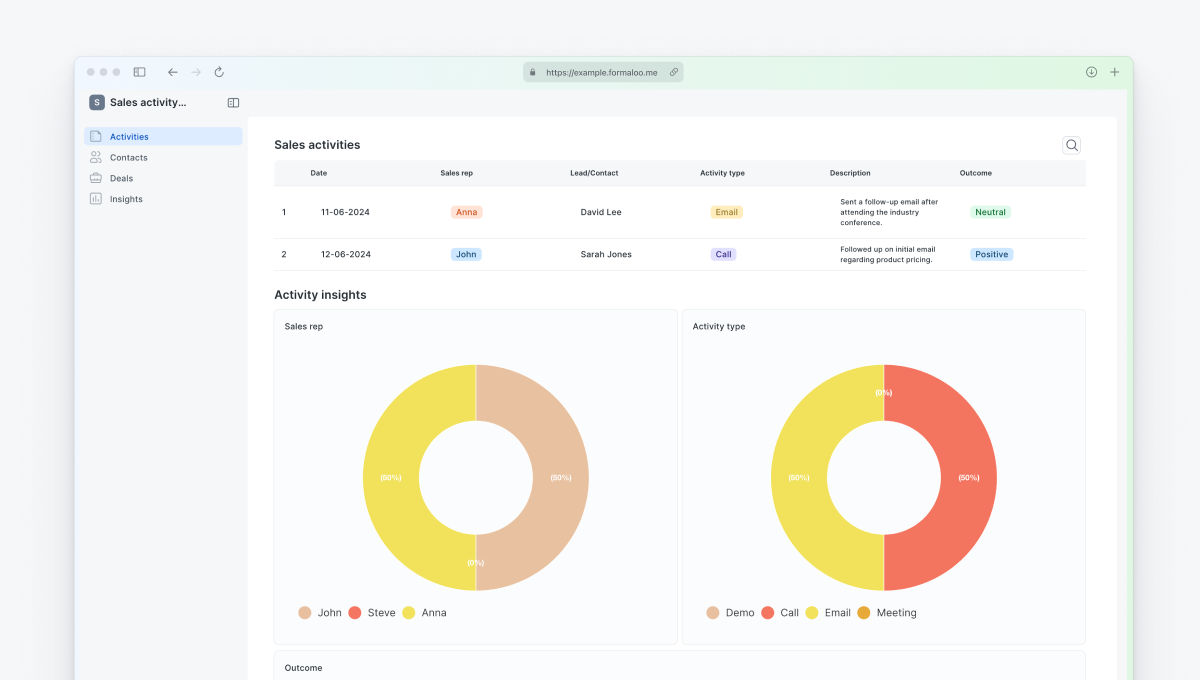The image size is (1200, 680).
Task: Toggle the Anna legend swatch
Action: pos(409,612)
